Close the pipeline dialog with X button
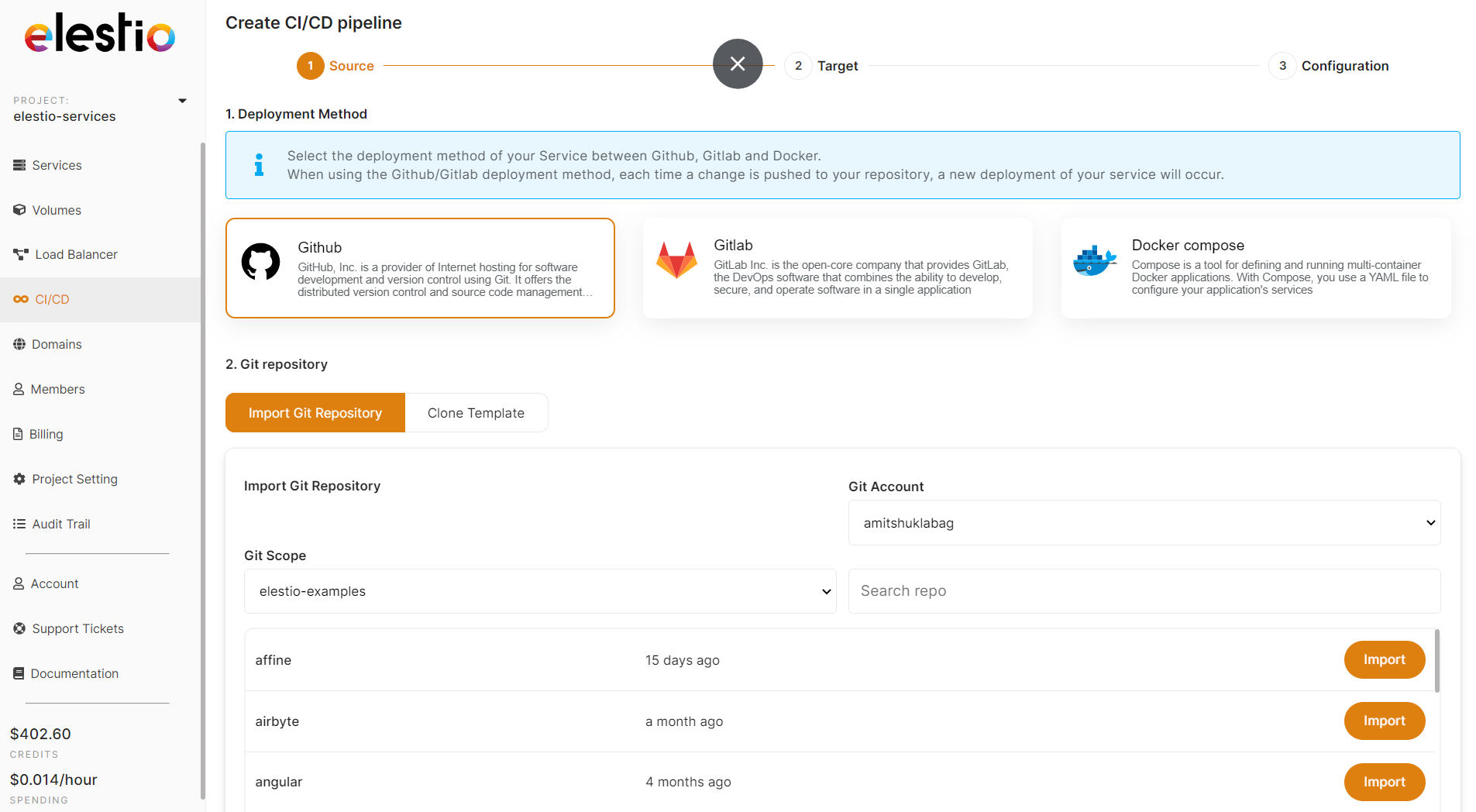This screenshot has height=812, width=1476. [738, 64]
